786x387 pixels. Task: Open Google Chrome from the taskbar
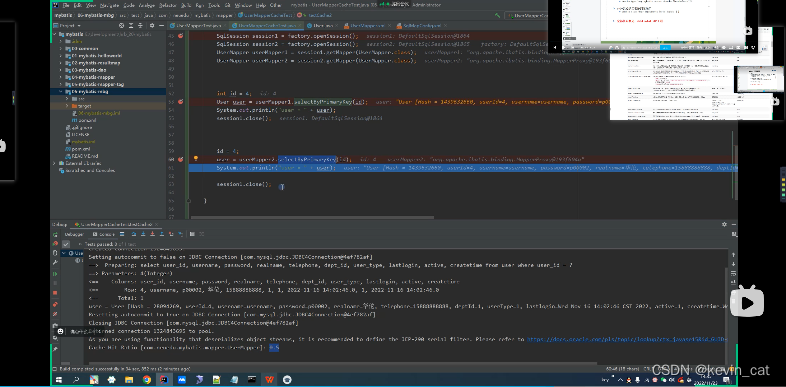[x=146, y=380]
